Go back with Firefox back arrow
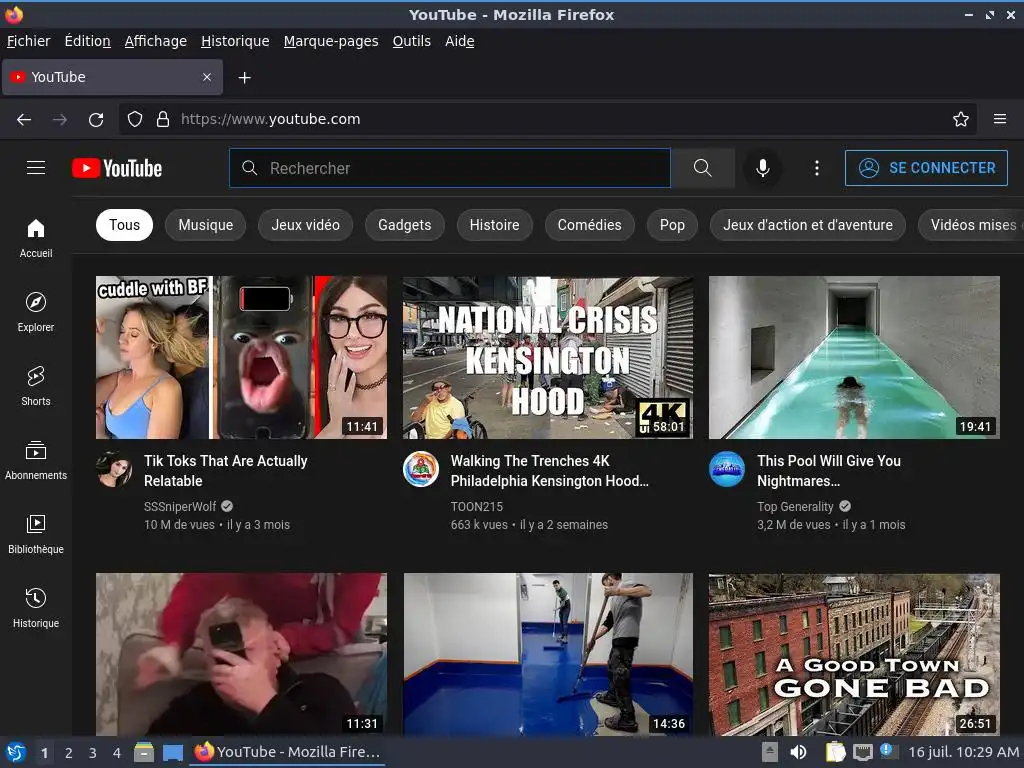The height and width of the screenshot is (768, 1024). click(24, 120)
